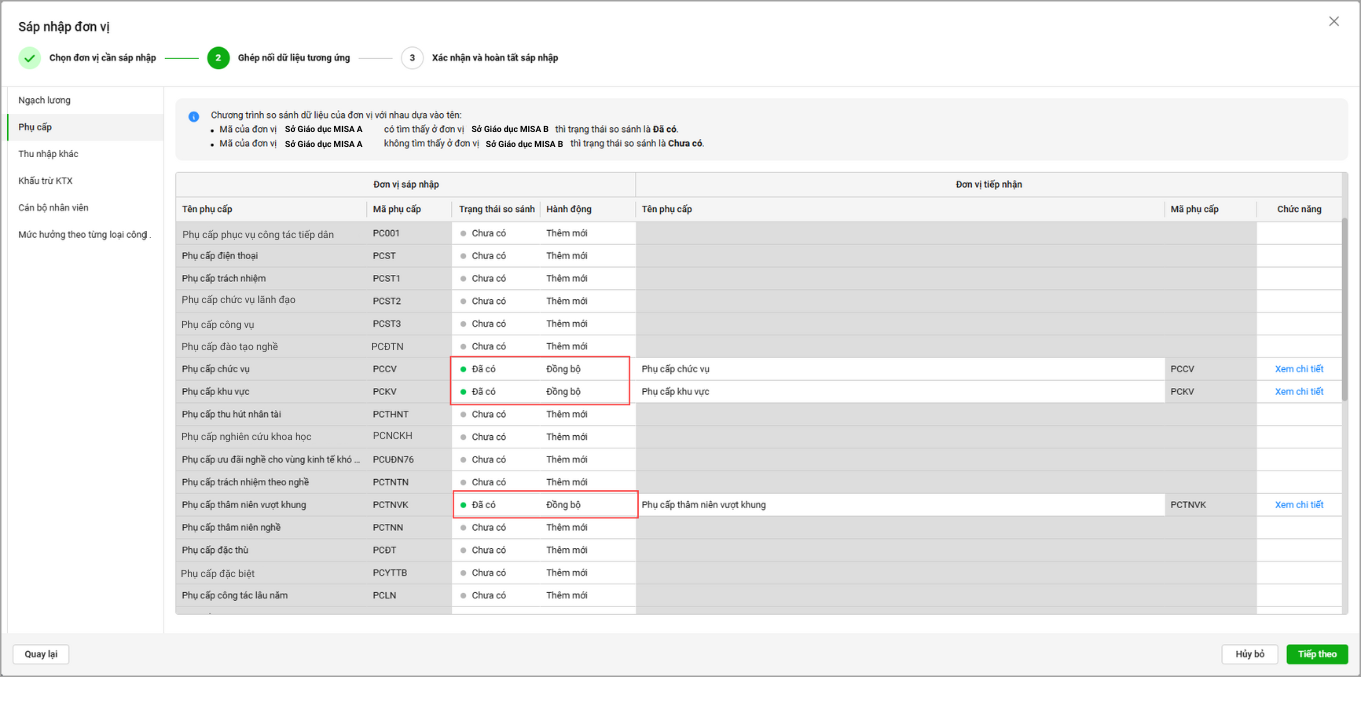This screenshot has height=721, width=1361.
Task: Click the Quay lại button
Action: pyautogui.click(x=41, y=654)
